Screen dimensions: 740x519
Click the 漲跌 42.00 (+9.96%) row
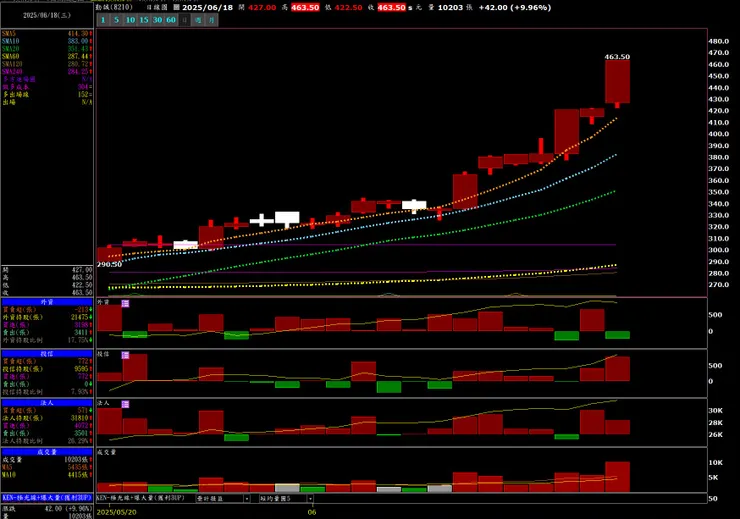point(47,509)
